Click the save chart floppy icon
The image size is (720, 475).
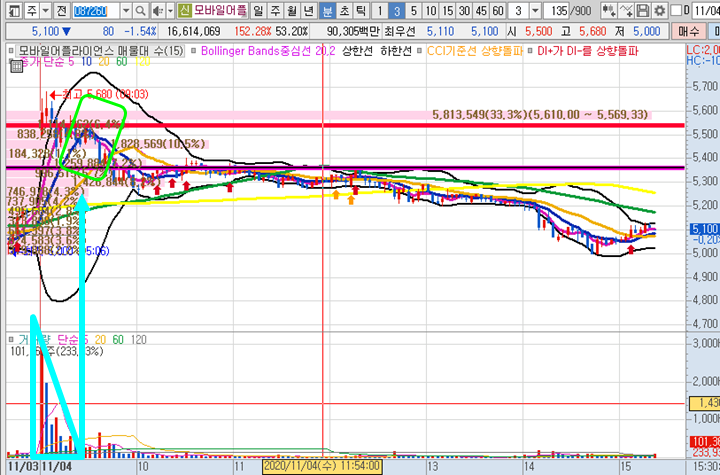(643, 10)
